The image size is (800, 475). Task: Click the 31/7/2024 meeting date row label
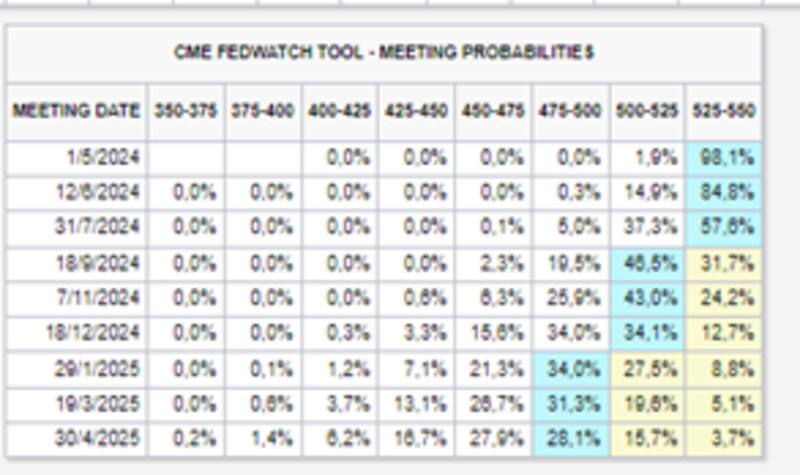pos(98,227)
